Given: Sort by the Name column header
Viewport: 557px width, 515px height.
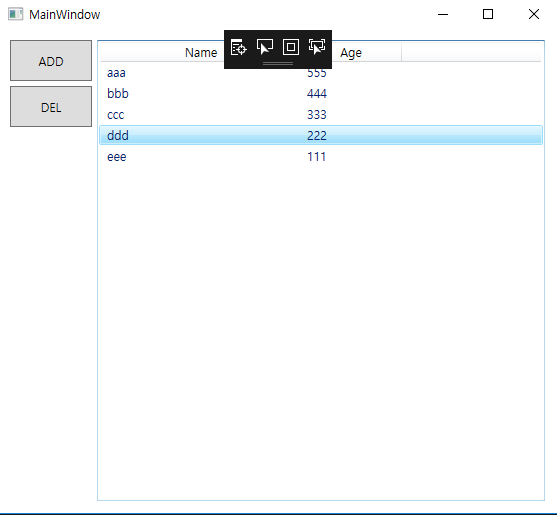Looking at the screenshot, I should (x=201, y=53).
